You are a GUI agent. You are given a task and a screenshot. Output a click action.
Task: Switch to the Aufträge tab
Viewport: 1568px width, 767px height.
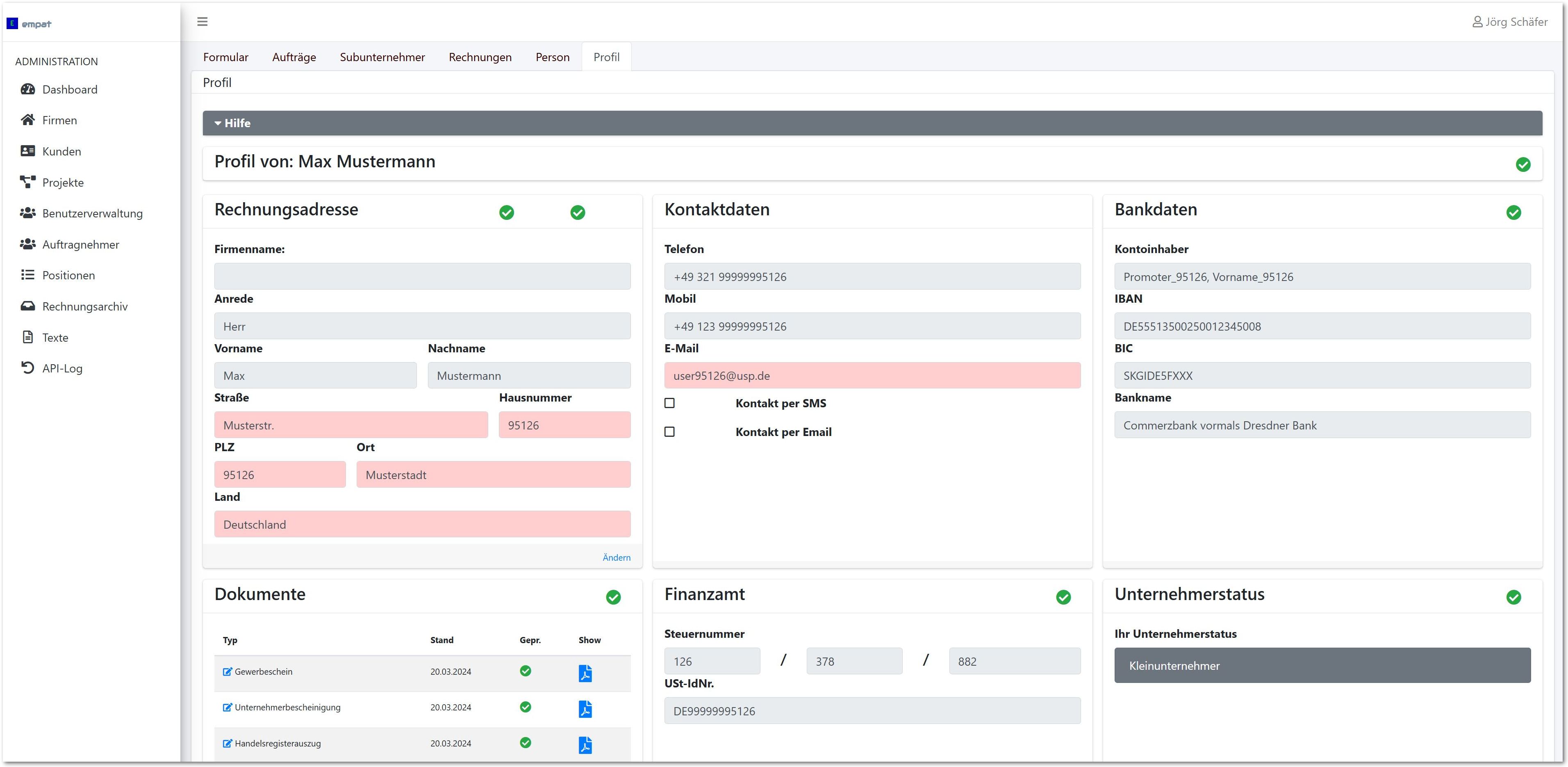click(294, 57)
